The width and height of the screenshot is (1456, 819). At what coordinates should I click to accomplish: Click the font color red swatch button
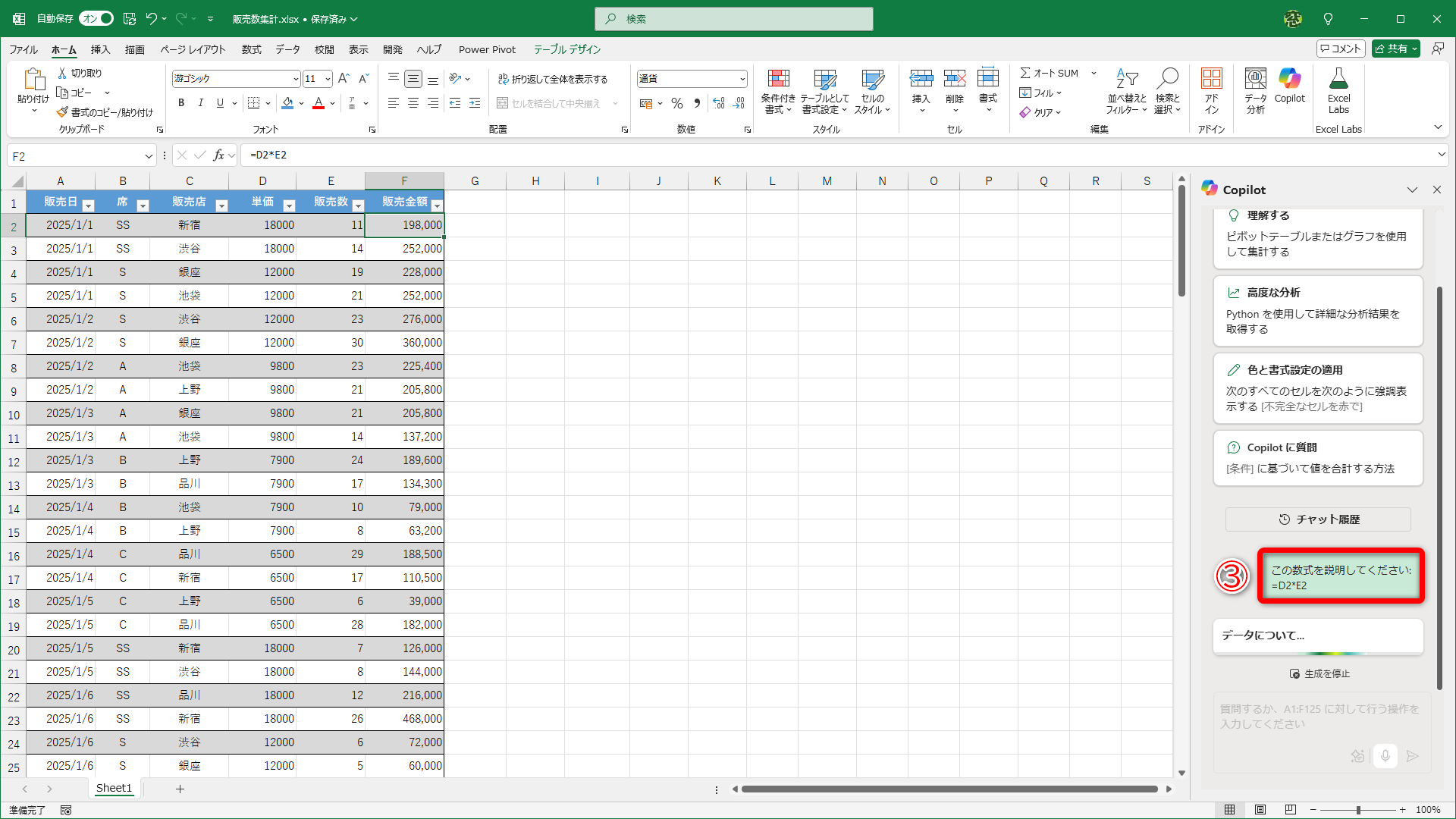point(318,103)
